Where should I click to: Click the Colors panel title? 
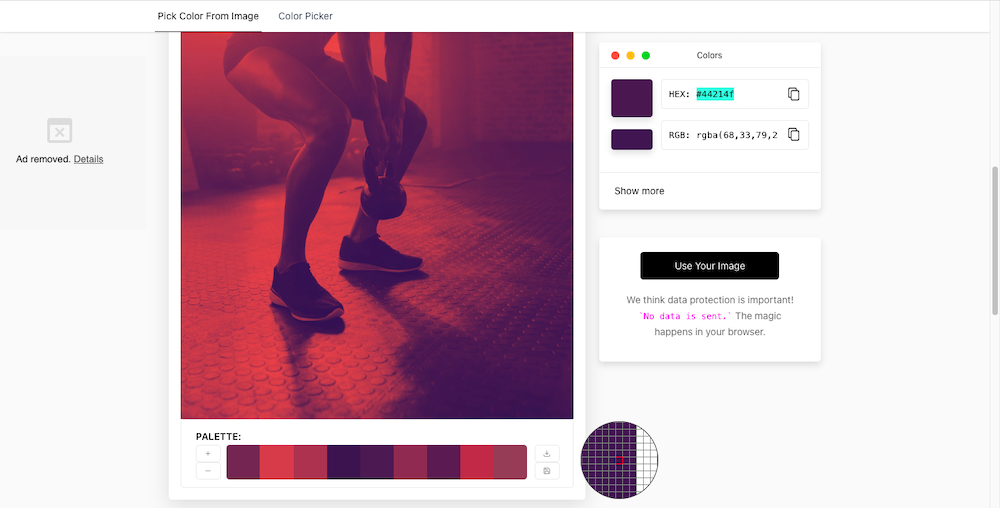coord(709,55)
